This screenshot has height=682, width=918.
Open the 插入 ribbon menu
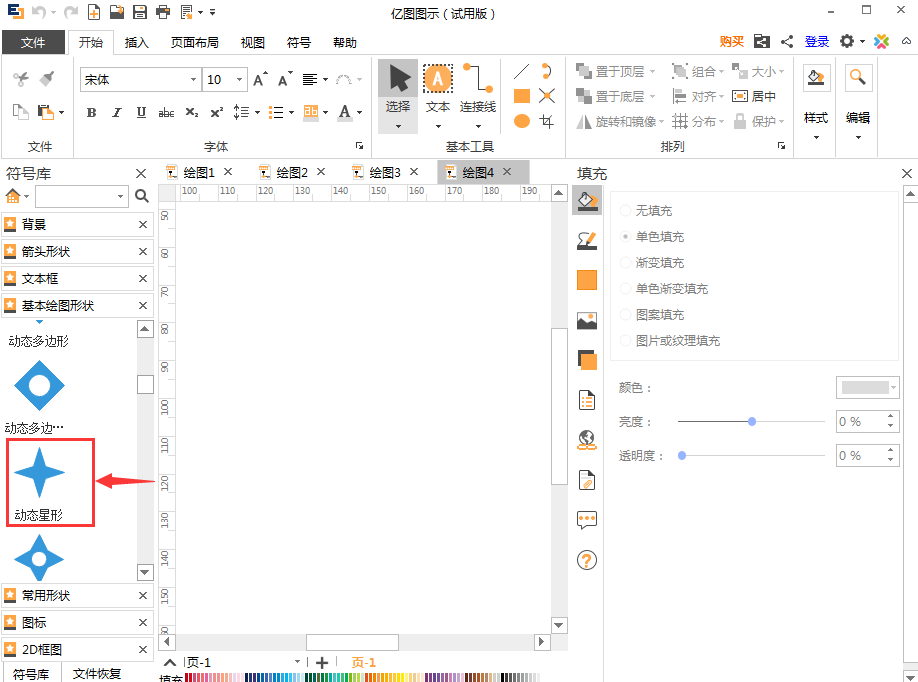tap(136, 42)
